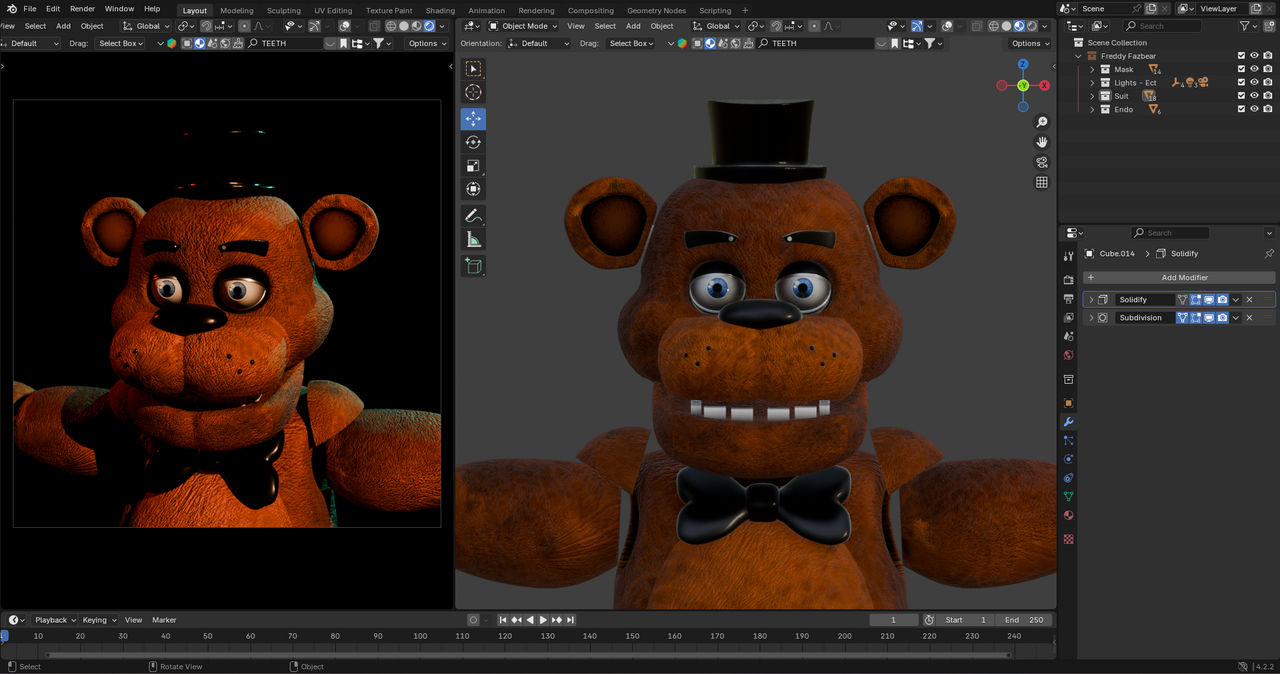
Task: Jump to the timeline end frame button
Action: click(x=570, y=620)
